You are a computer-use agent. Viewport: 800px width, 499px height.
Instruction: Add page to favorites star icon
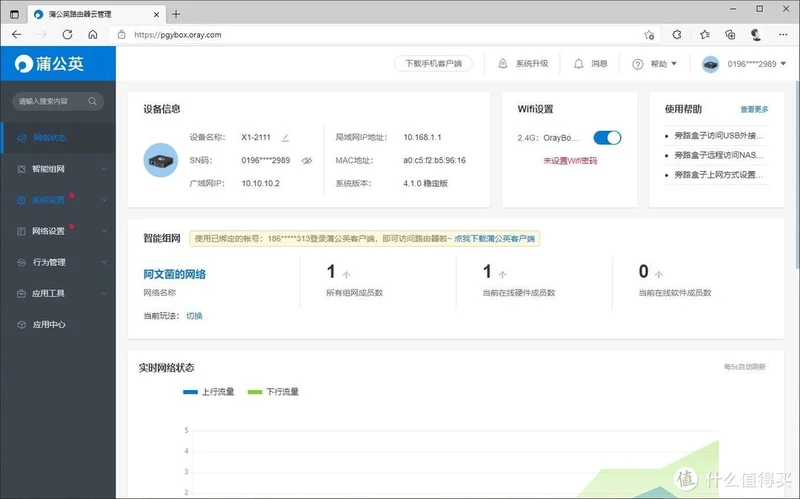[649, 35]
